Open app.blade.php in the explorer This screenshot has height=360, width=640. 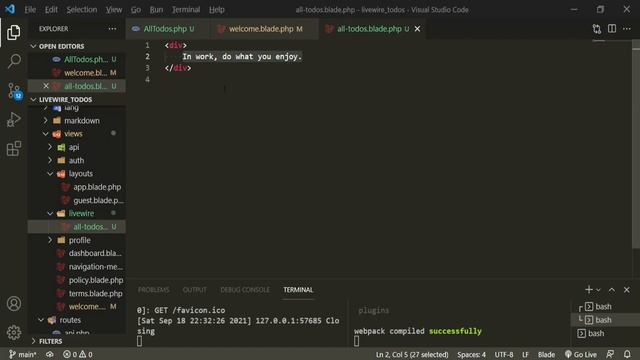pos(97,187)
